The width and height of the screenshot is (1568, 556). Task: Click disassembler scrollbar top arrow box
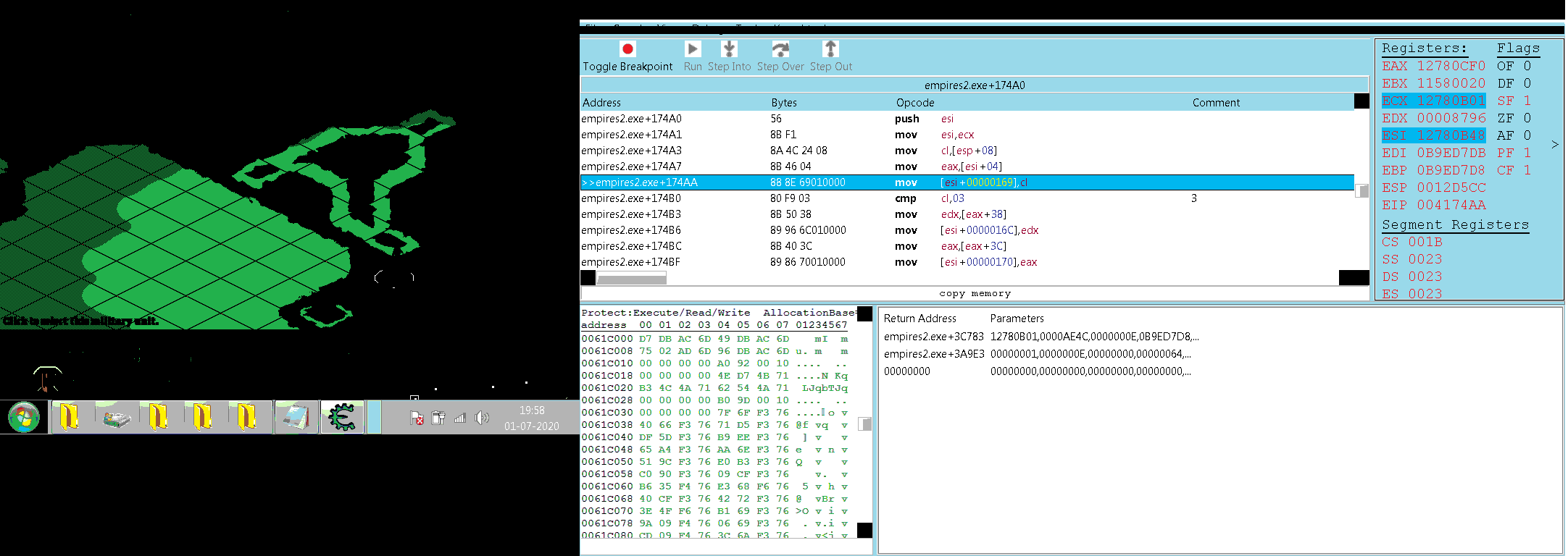1361,101
